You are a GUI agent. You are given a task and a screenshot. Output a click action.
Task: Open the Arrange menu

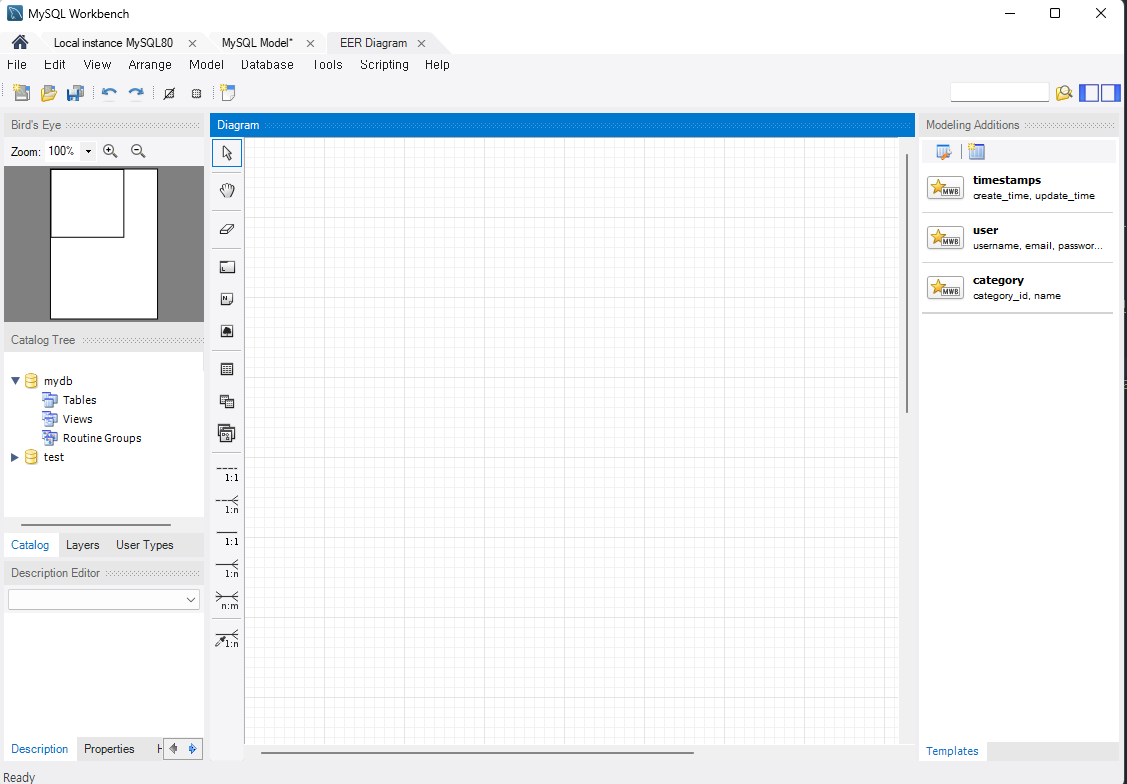pyautogui.click(x=150, y=65)
